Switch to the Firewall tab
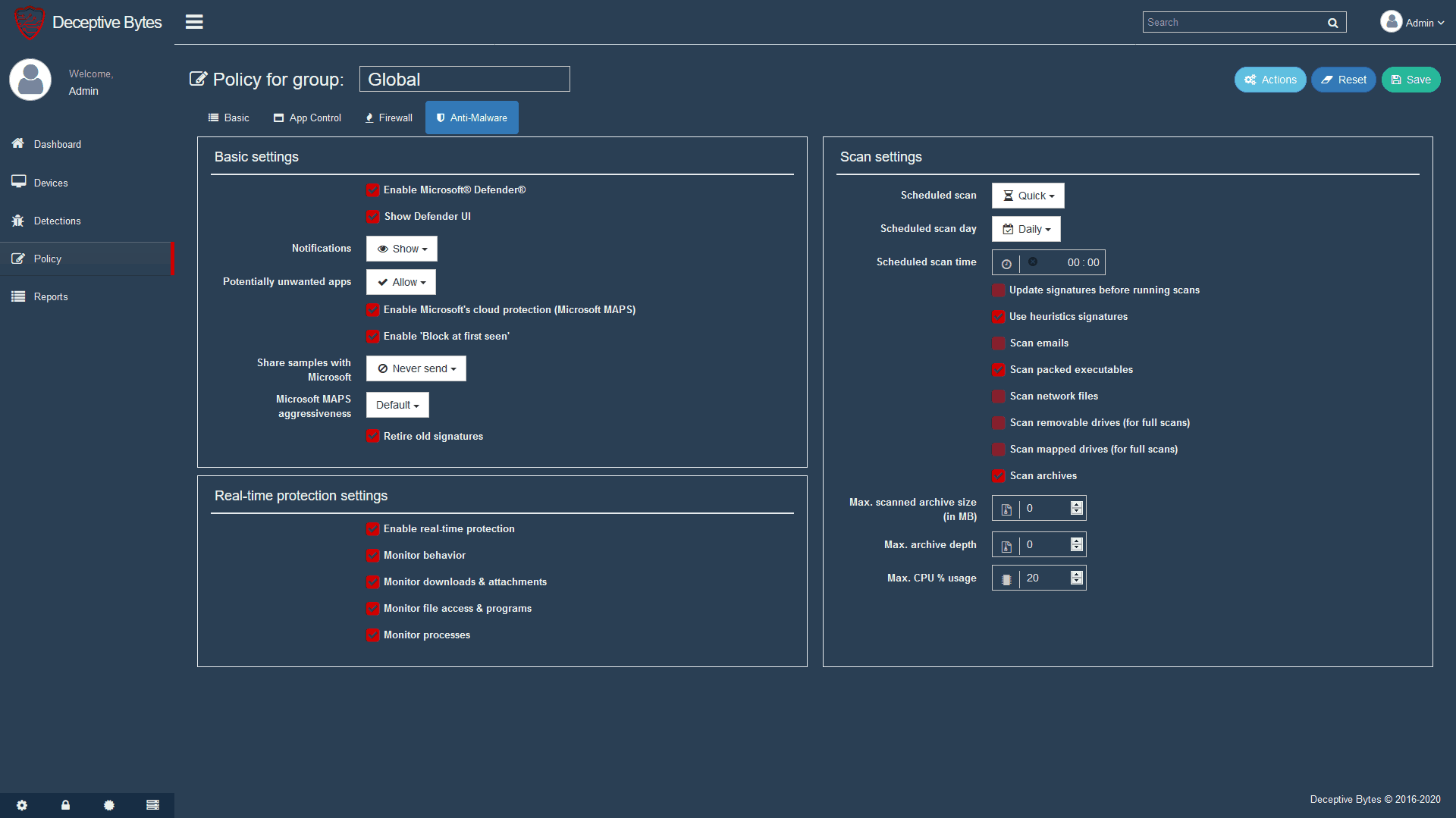1456x818 pixels. click(x=388, y=118)
